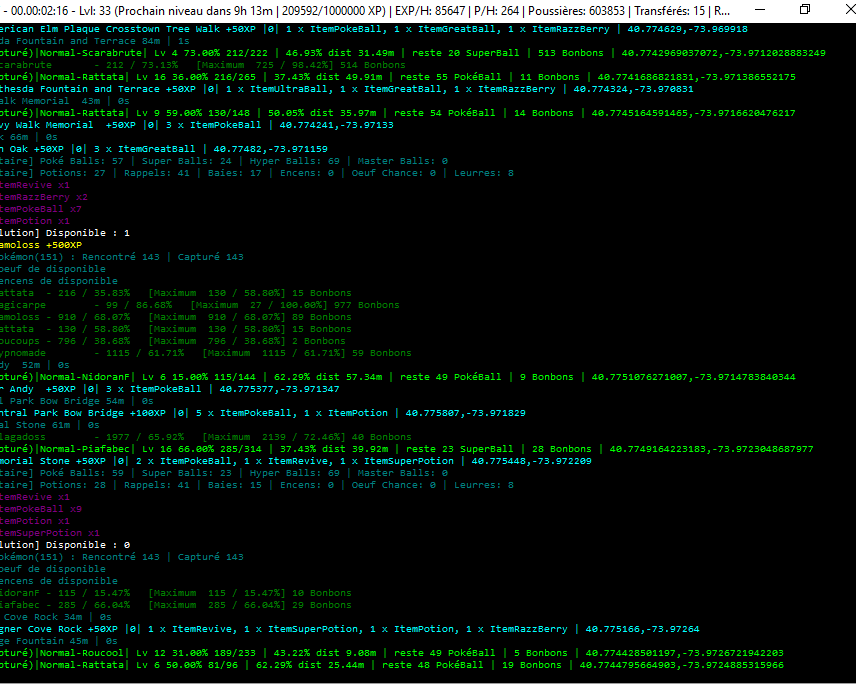
Task: Click the 'Park Bow Bridge +100XP' line
Action: pos(263,413)
